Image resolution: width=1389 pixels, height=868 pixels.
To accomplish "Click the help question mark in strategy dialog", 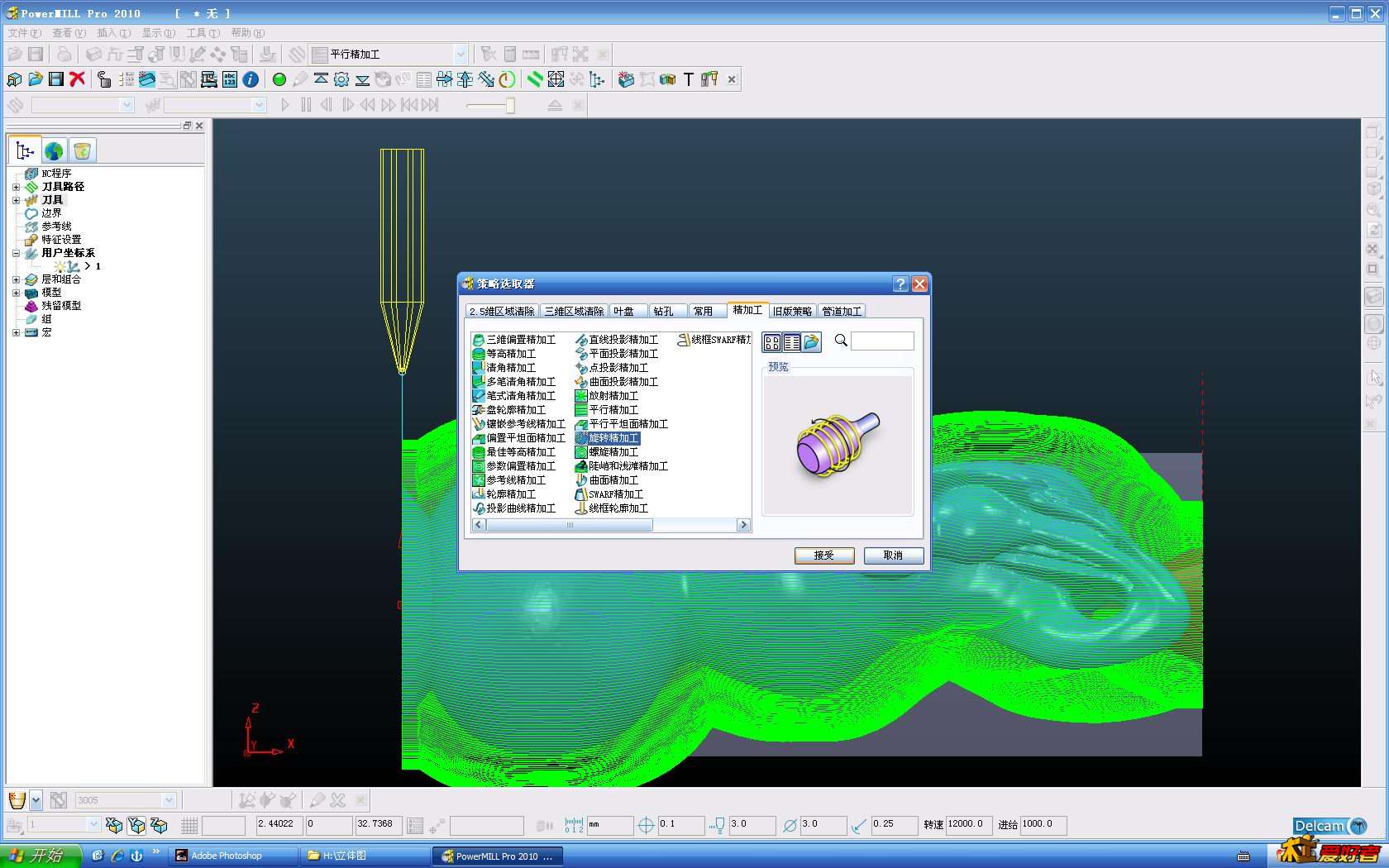I will pos(901,284).
